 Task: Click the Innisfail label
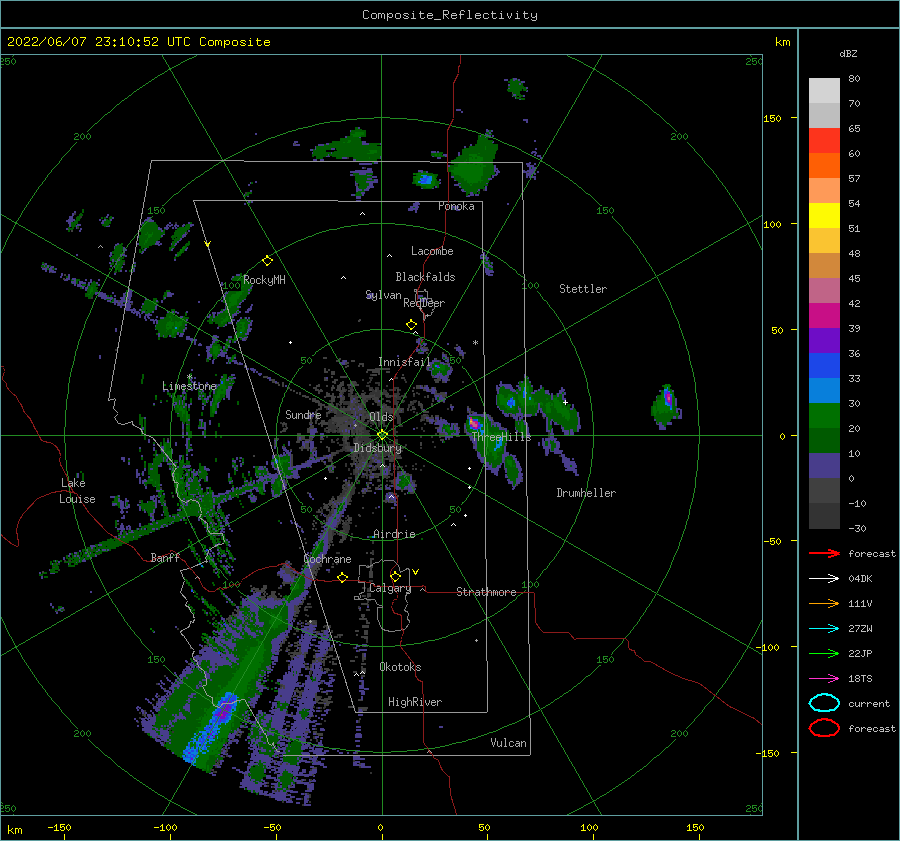click(404, 362)
